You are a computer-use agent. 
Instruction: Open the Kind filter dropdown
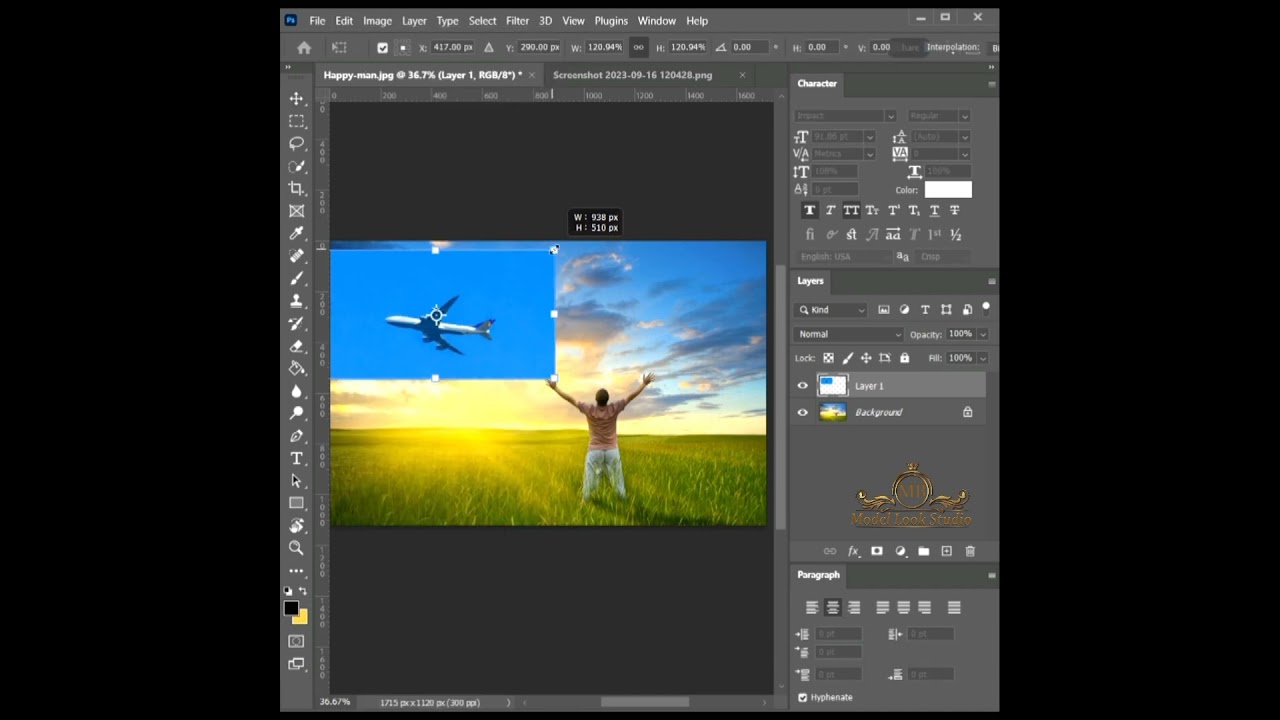pyautogui.click(x=831, y=310)
